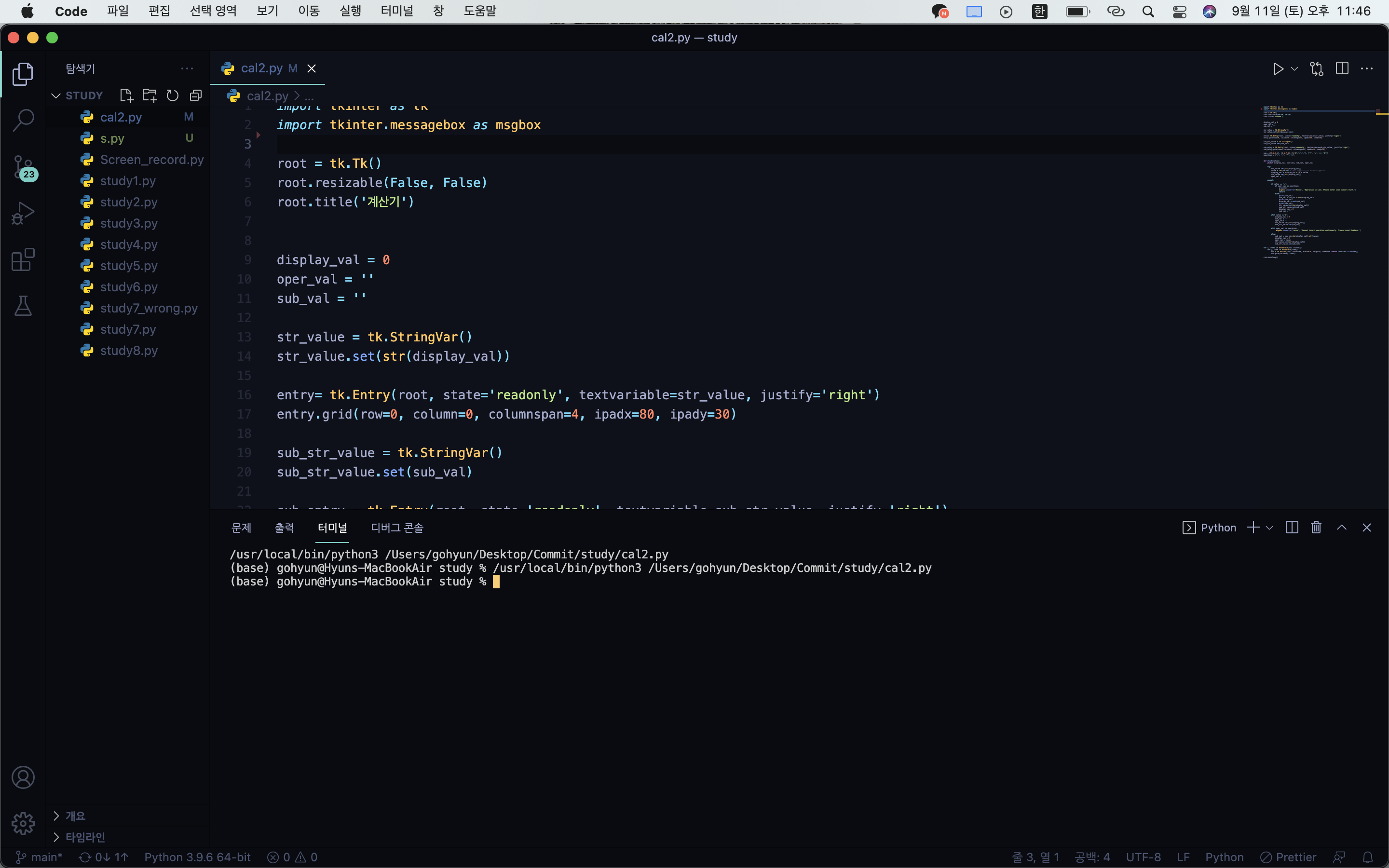Open editor more actions ellipsis

1367,69
